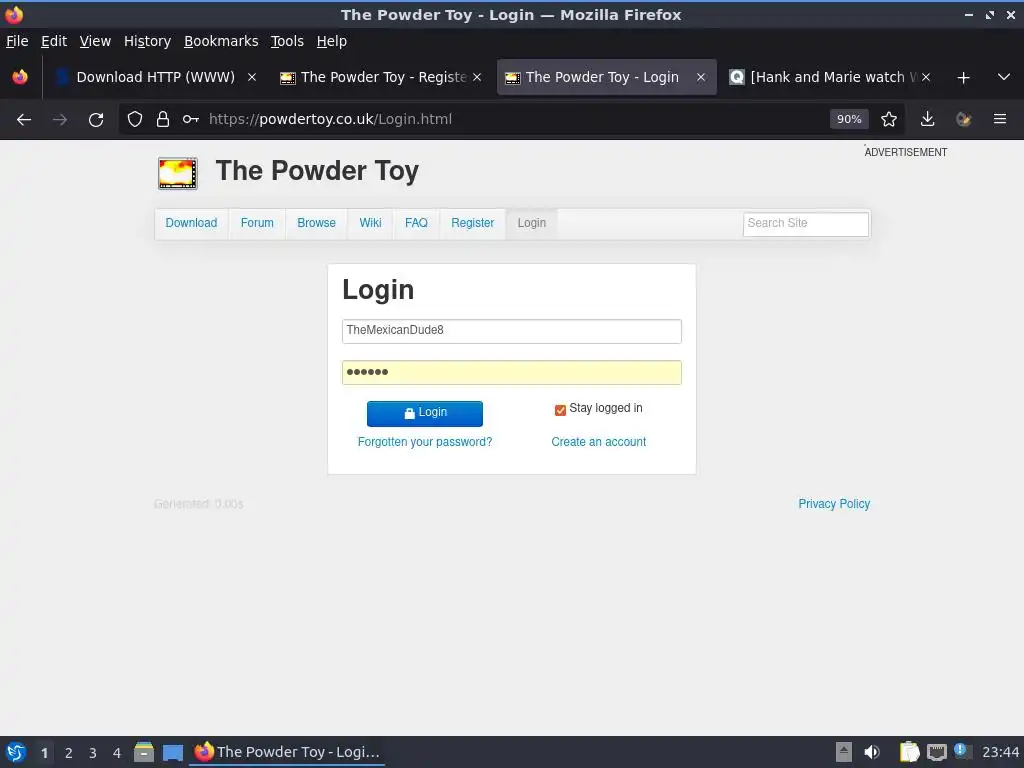The width and height of the screenshot is (1024, 768).
Task: Switch to workspace 4
Action: (117, 753)
